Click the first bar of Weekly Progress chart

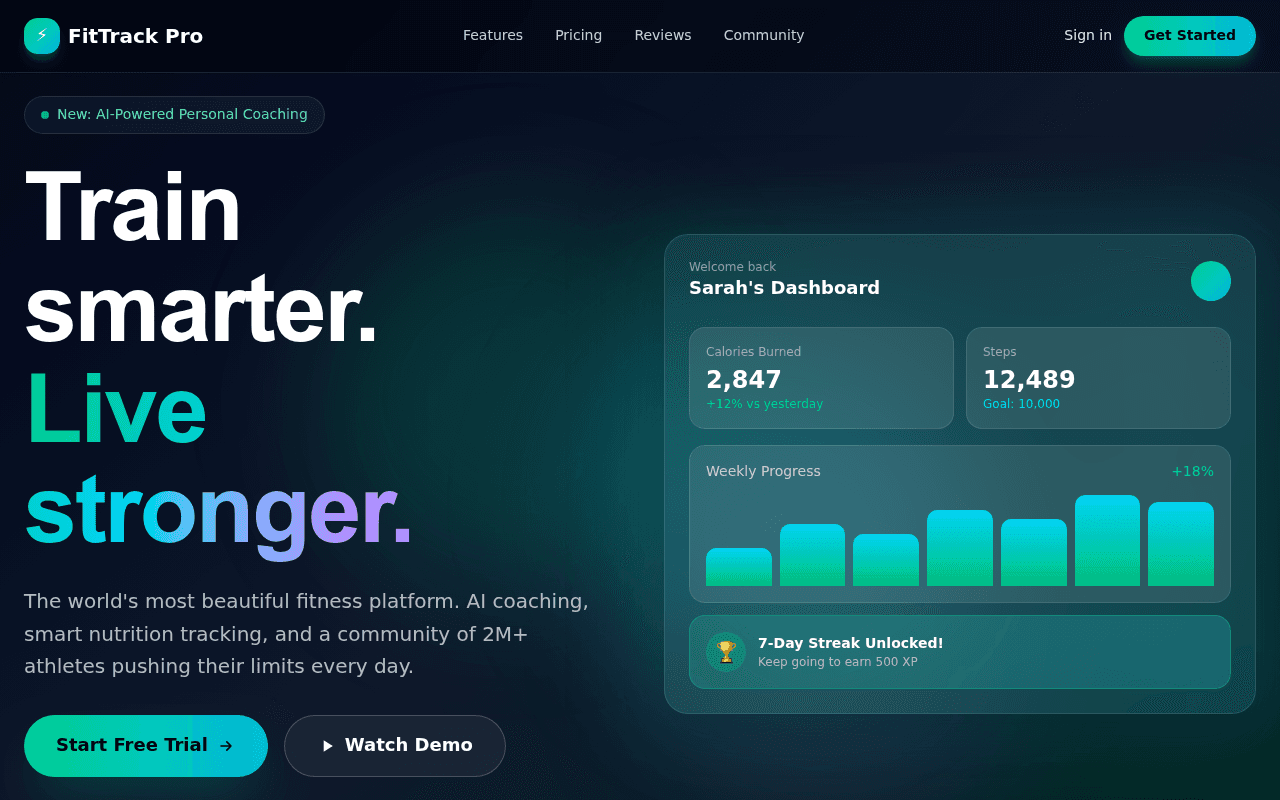[739, 567]
